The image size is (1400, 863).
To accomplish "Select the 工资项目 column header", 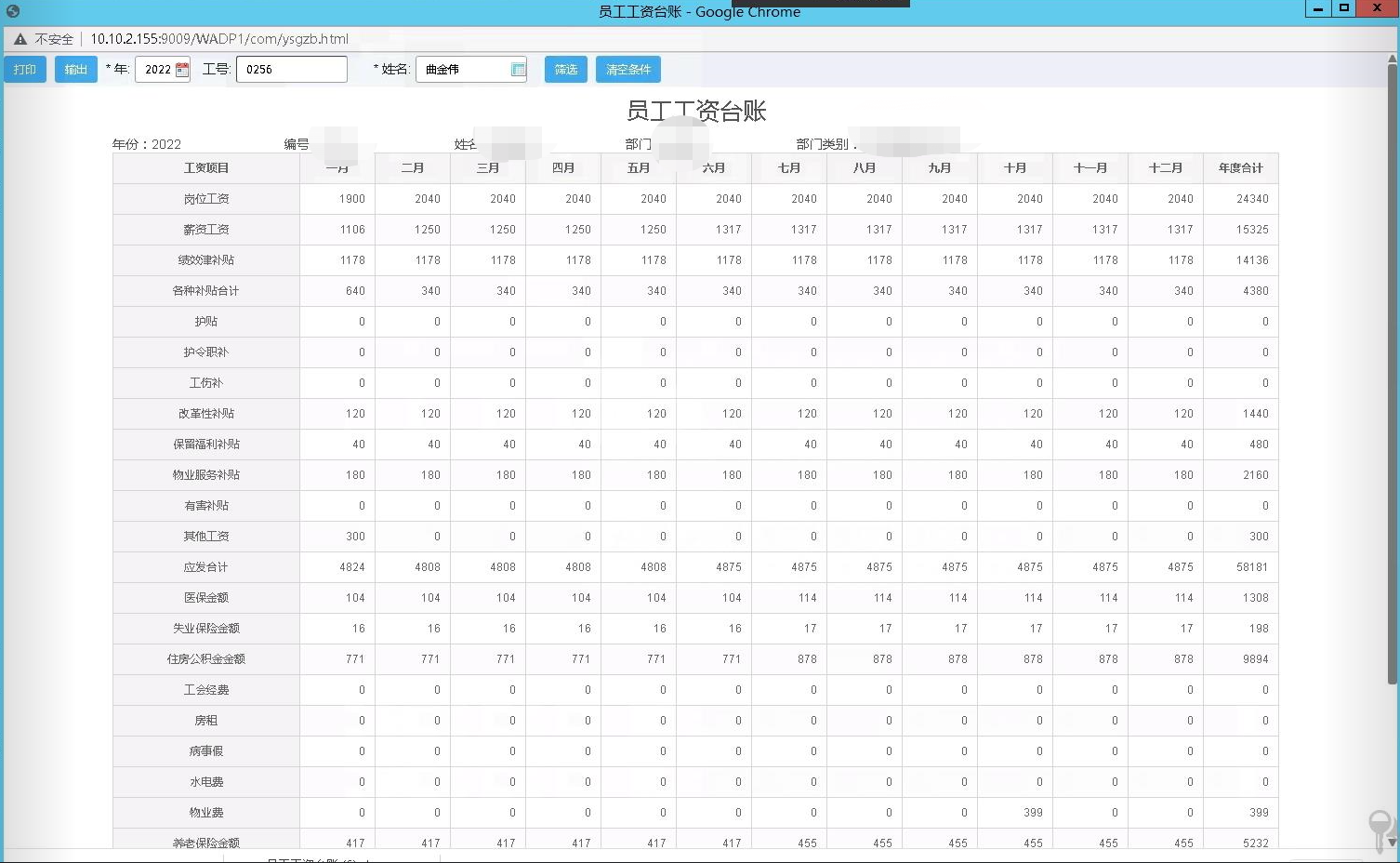I will [x=206, y=168].
